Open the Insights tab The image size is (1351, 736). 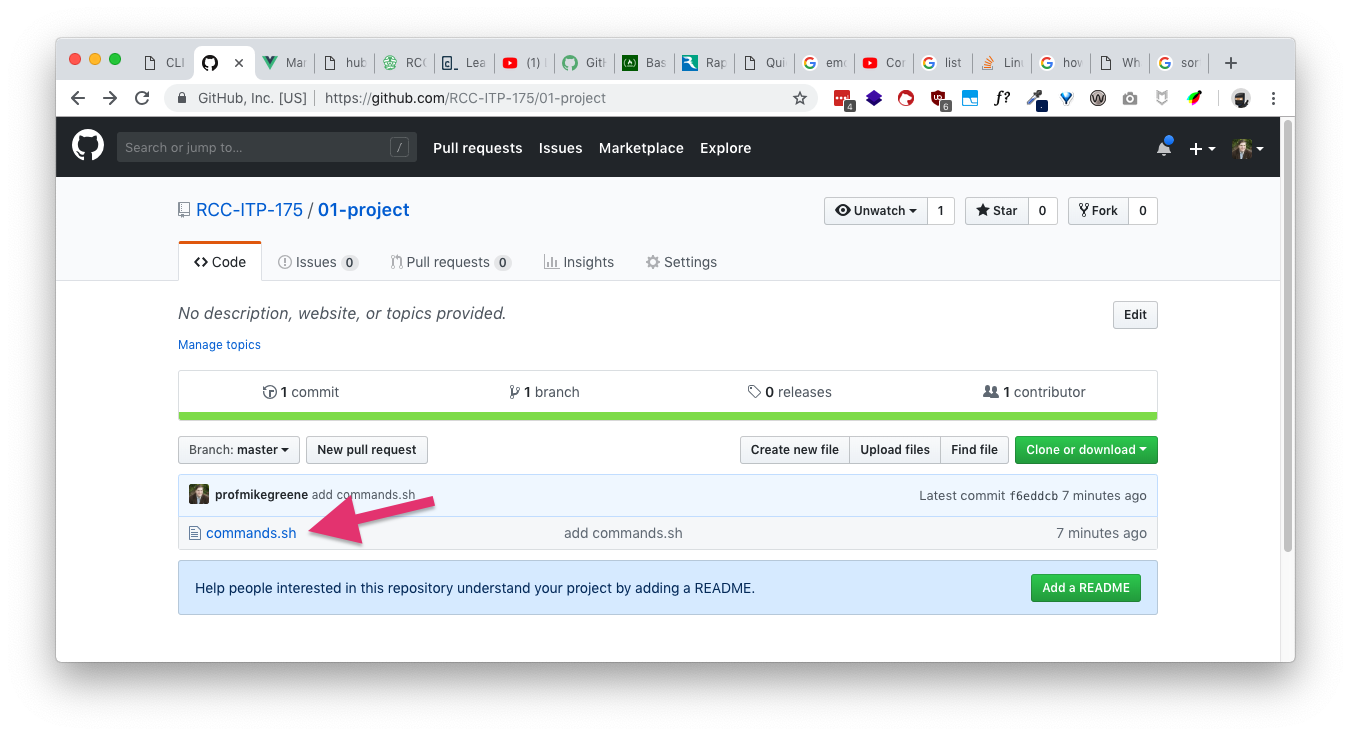pyautogui.click(x=579, y=262)
